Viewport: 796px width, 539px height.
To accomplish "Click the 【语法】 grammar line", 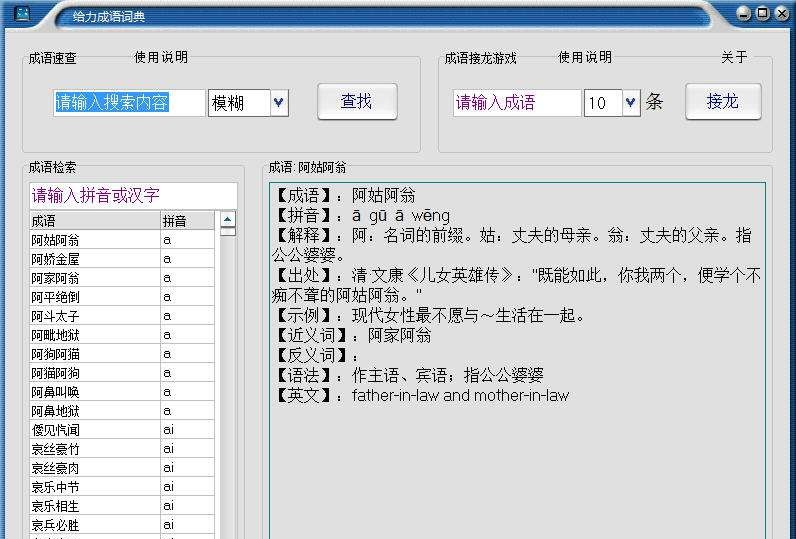I will click(x=408, y=375).
